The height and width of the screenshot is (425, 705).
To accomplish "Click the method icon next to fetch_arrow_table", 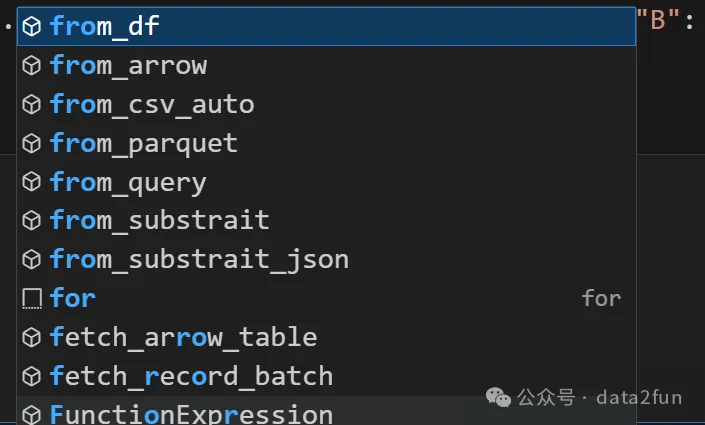I will (x=32, y=337).
